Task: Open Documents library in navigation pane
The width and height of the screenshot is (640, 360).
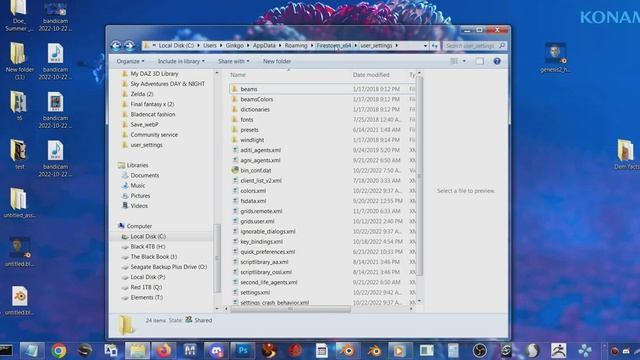Action: pos(144,176)
